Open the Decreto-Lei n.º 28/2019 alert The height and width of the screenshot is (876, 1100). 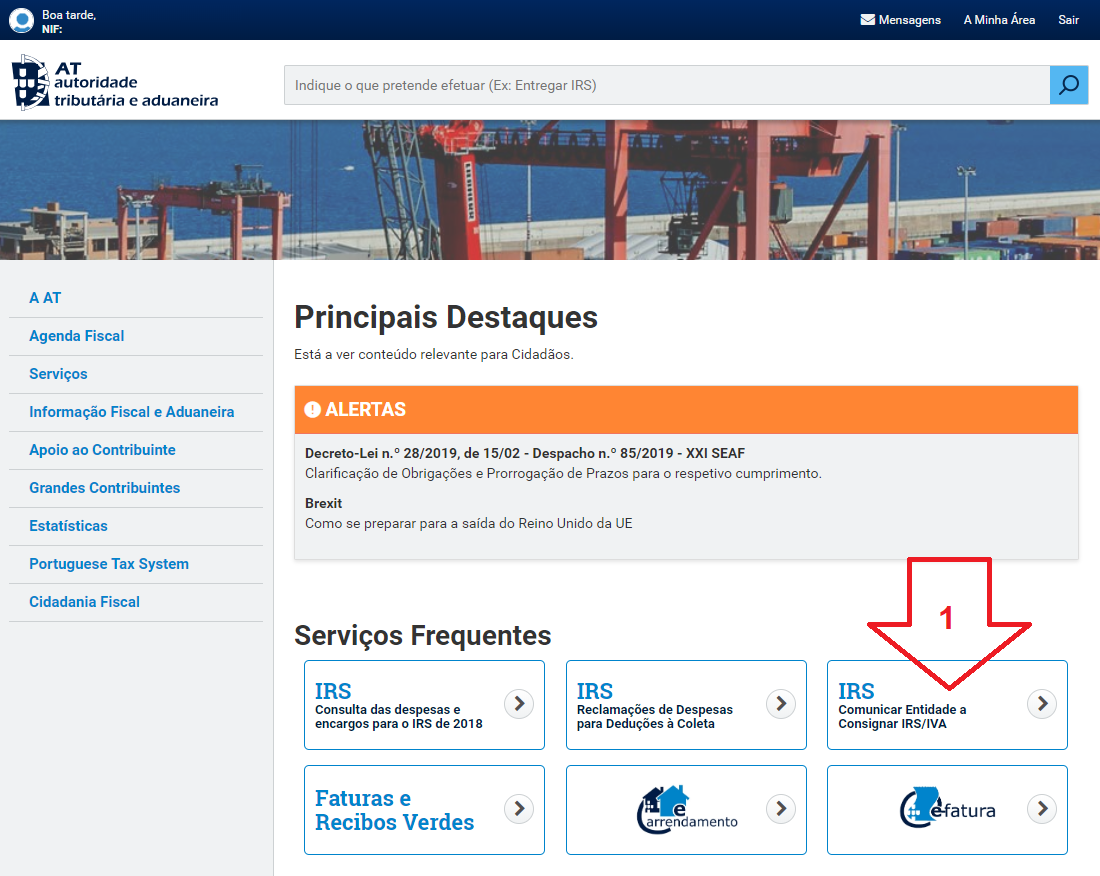pyautogui.click(x=525, y=453)
